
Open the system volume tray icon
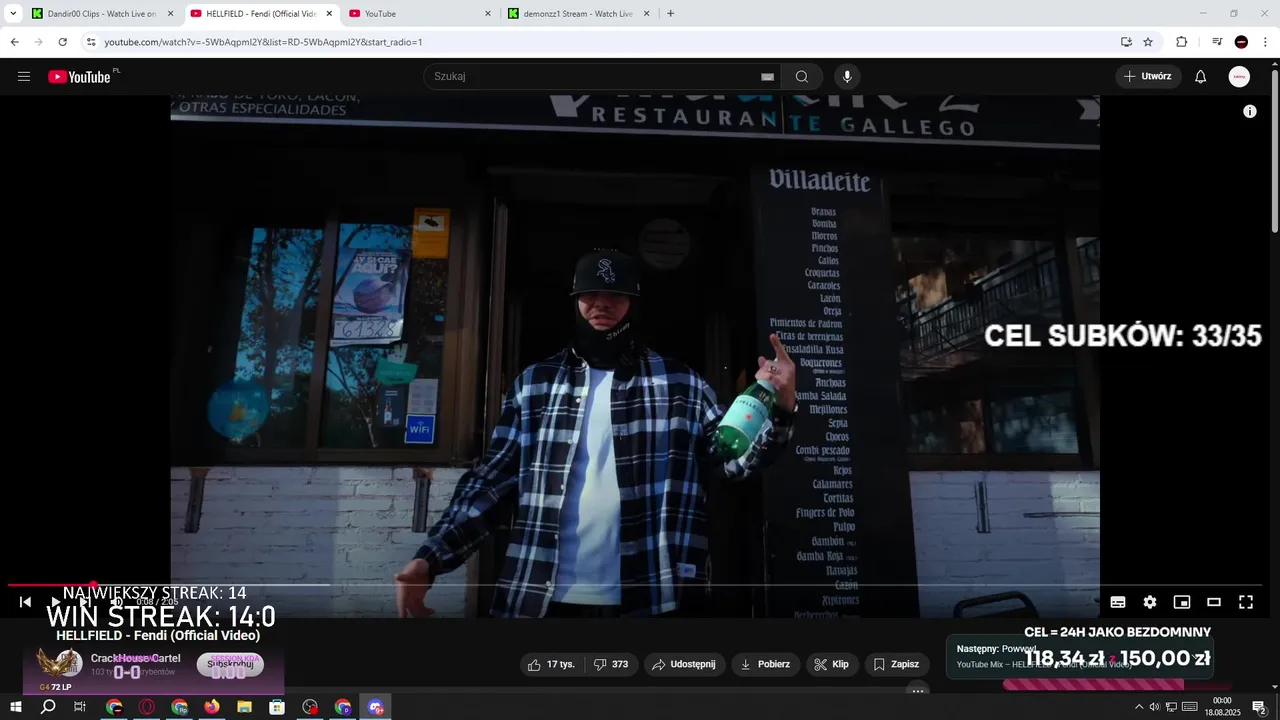tap(1154, 707)
